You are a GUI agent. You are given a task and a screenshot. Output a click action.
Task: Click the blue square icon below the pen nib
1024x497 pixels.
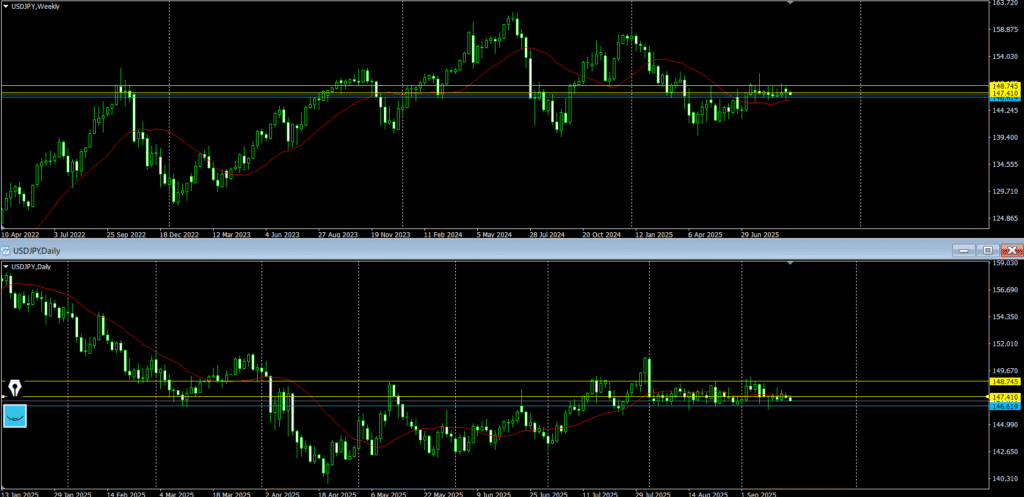tap(15, 414)
